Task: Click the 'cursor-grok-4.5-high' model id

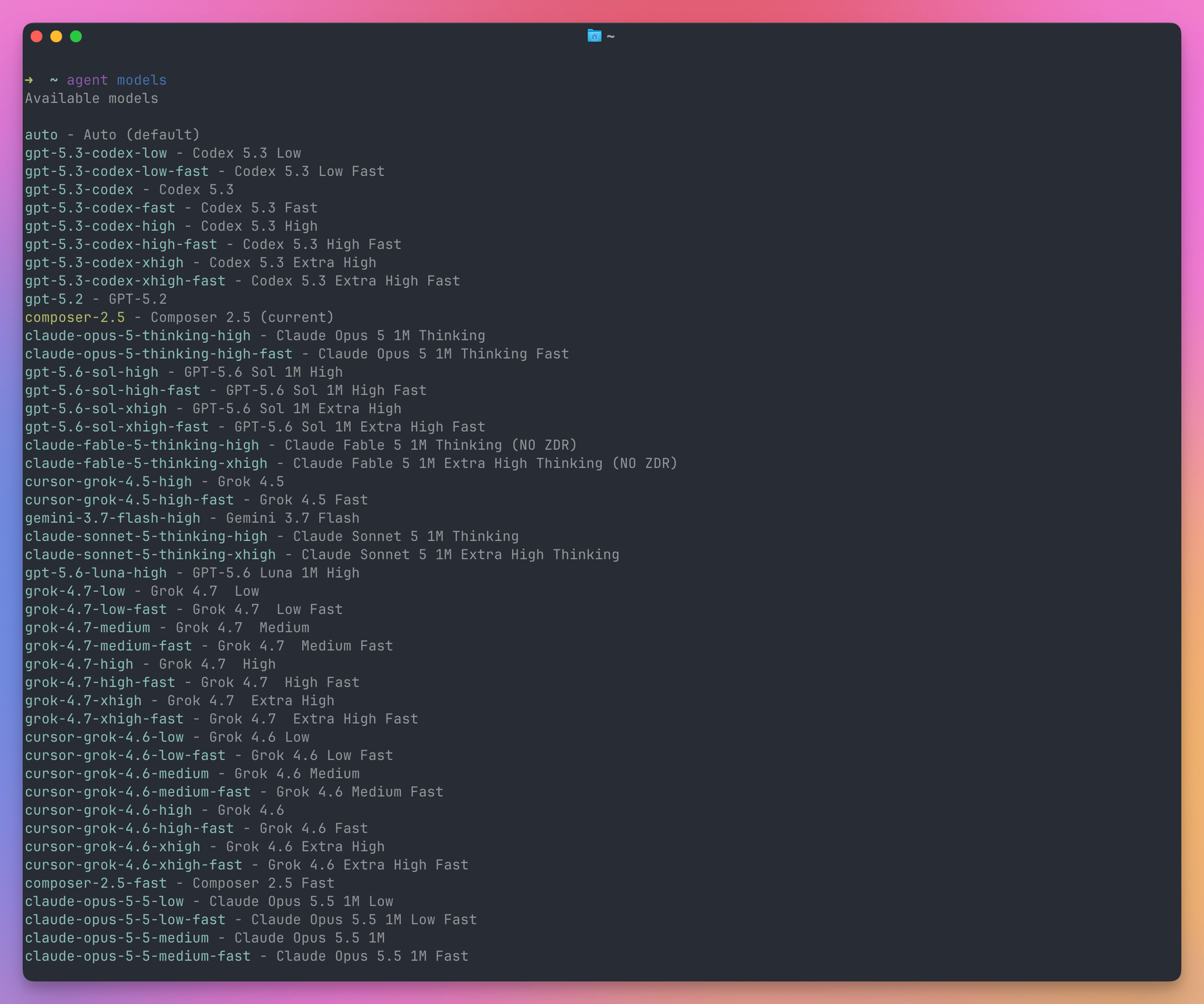Action: click(108, 482)
